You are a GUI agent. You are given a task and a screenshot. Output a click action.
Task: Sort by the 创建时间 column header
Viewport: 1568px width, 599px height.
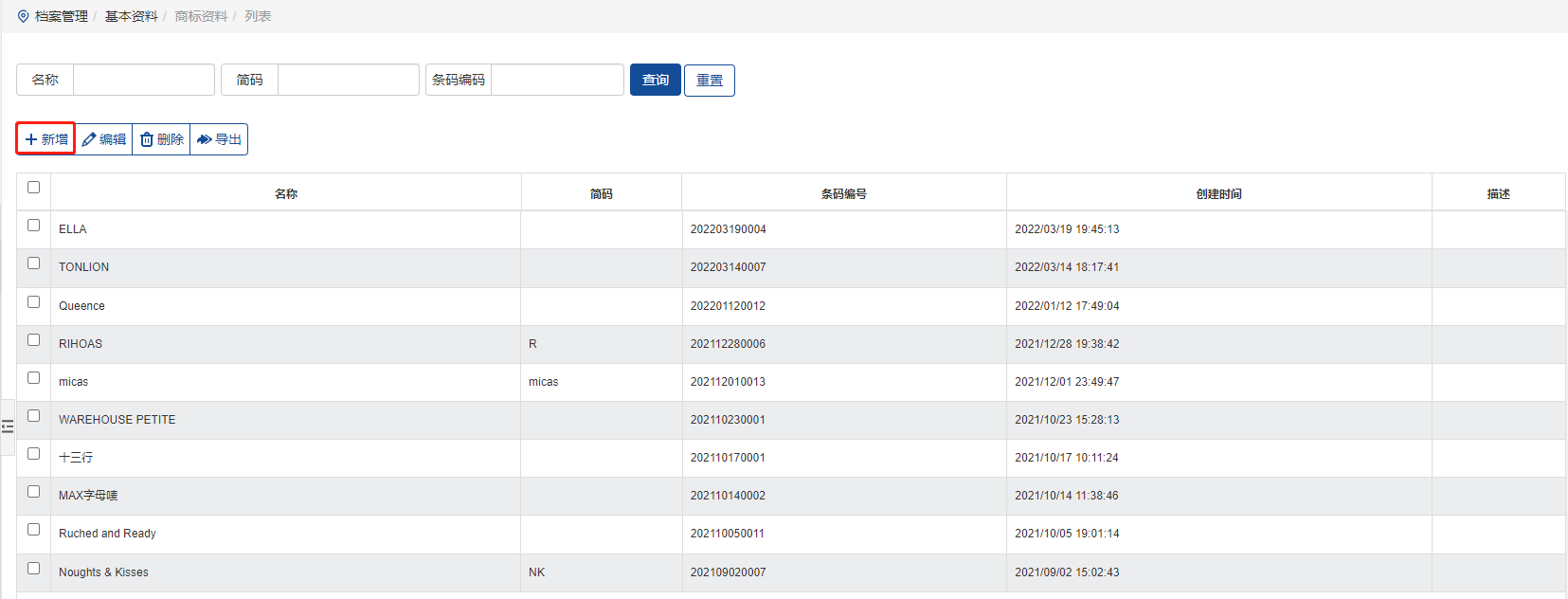click(x=1218, y=193)
